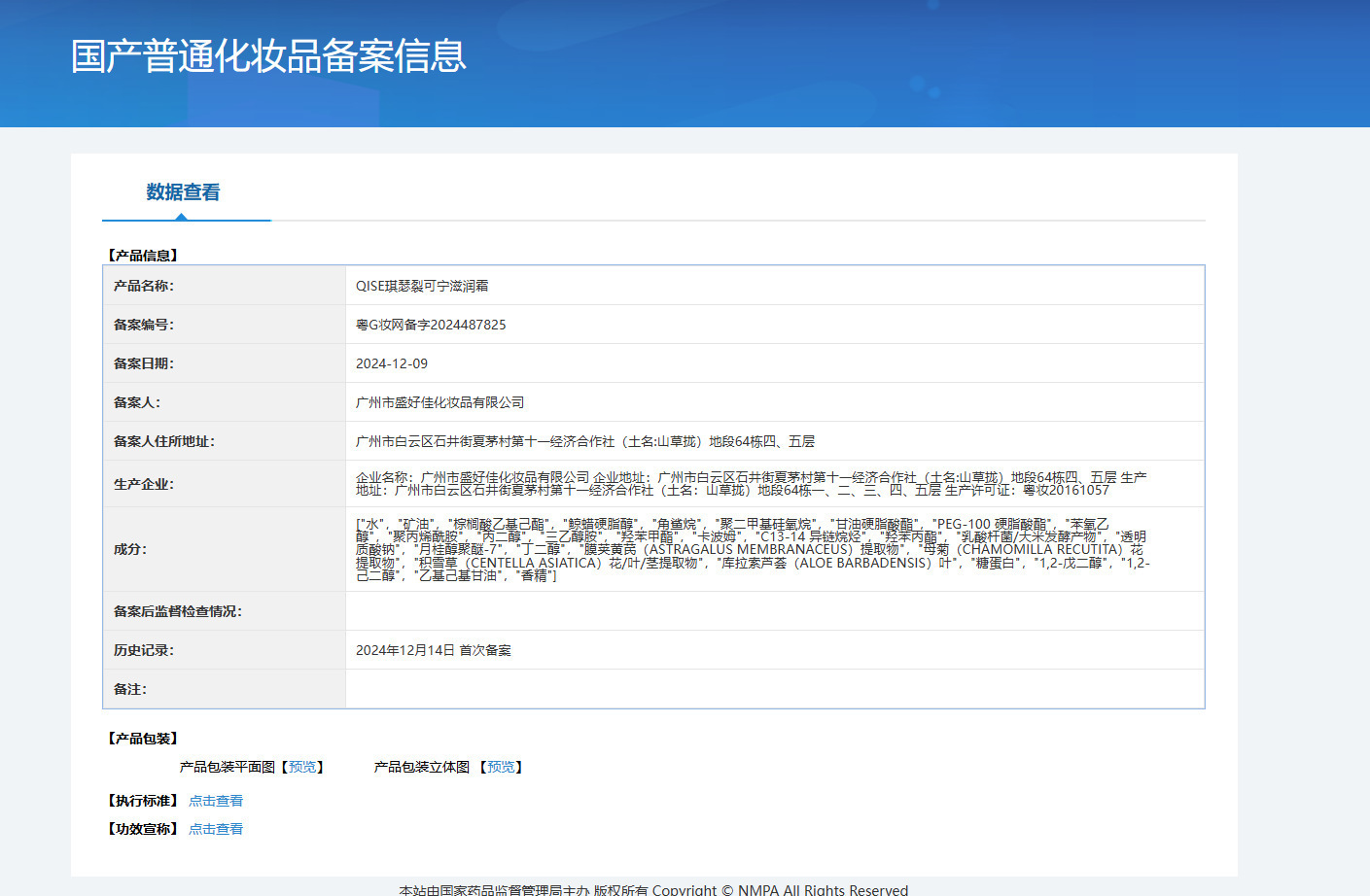Select history entry 2024年12月14日 首次备案
The image size is (1370, 896).
click(x=433, y=650)
